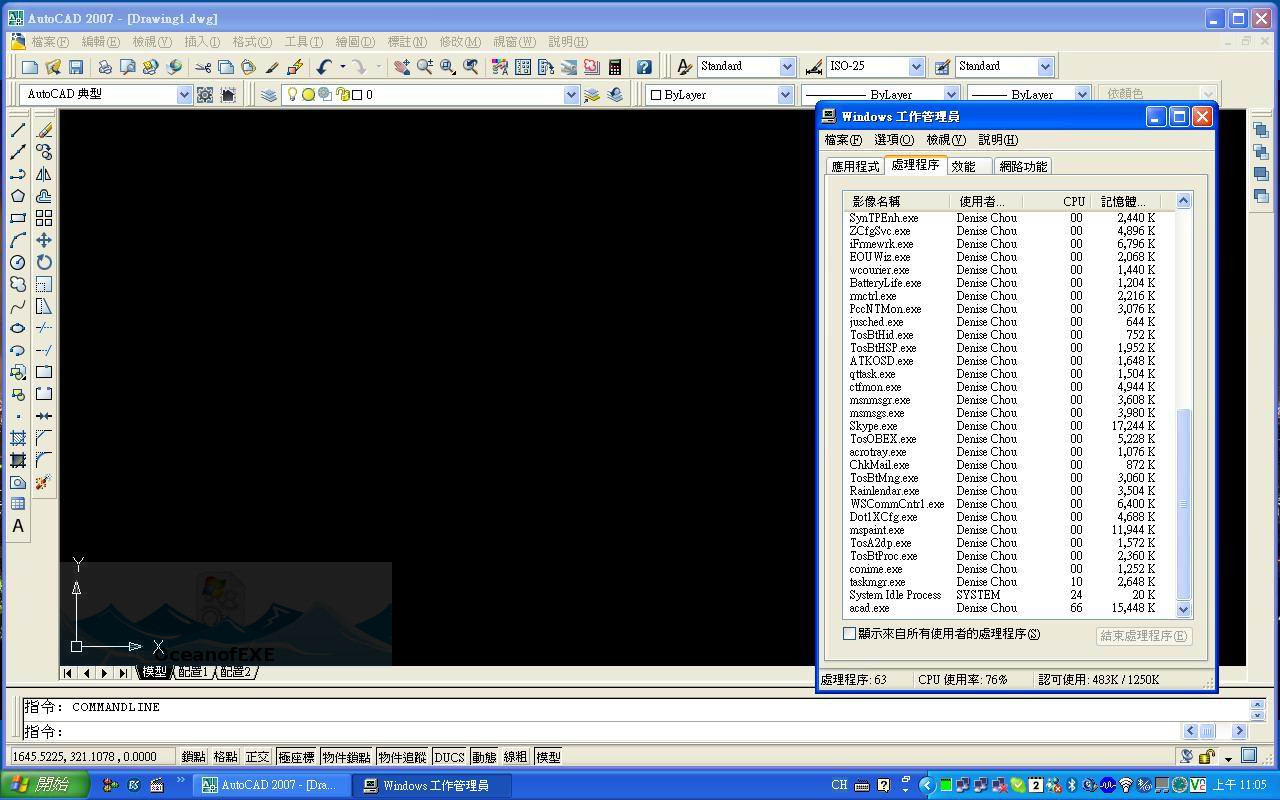This screenshot has width=1280, height=800.
Task: Check 顯示來自所有使用者的處理程序 checkbox
Action: click(850, 633)
